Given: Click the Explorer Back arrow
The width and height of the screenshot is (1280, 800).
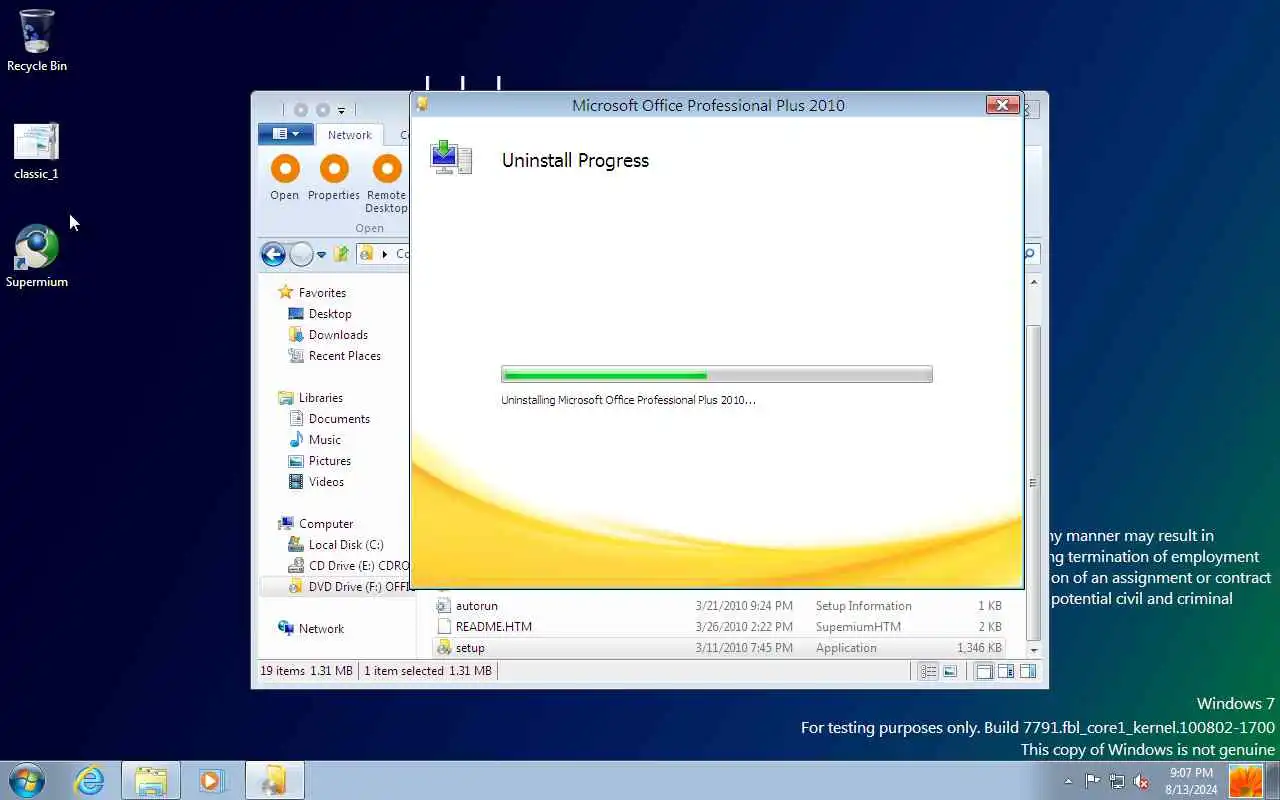Looking at the screenshot, I should coord(273,254).
